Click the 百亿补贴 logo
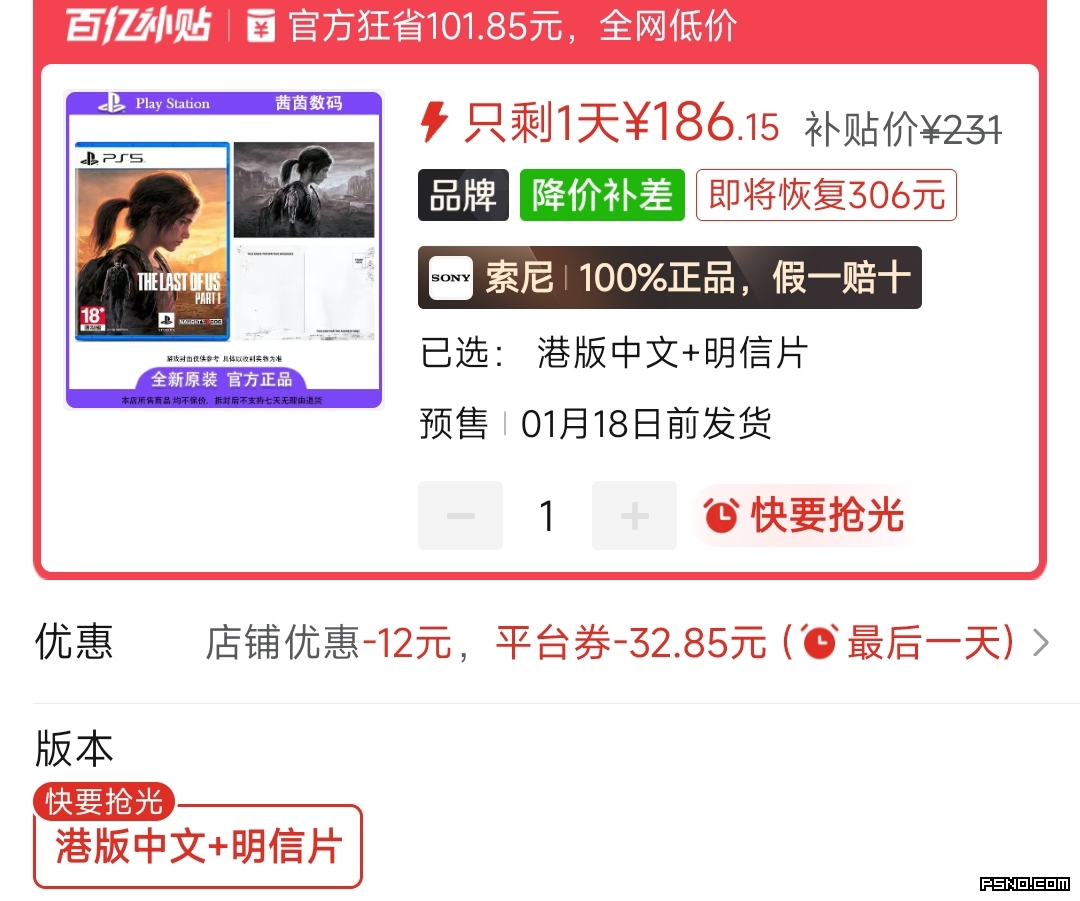This screenshot has width=1080, height=901. pyautogui.click(x=138, y=26)
